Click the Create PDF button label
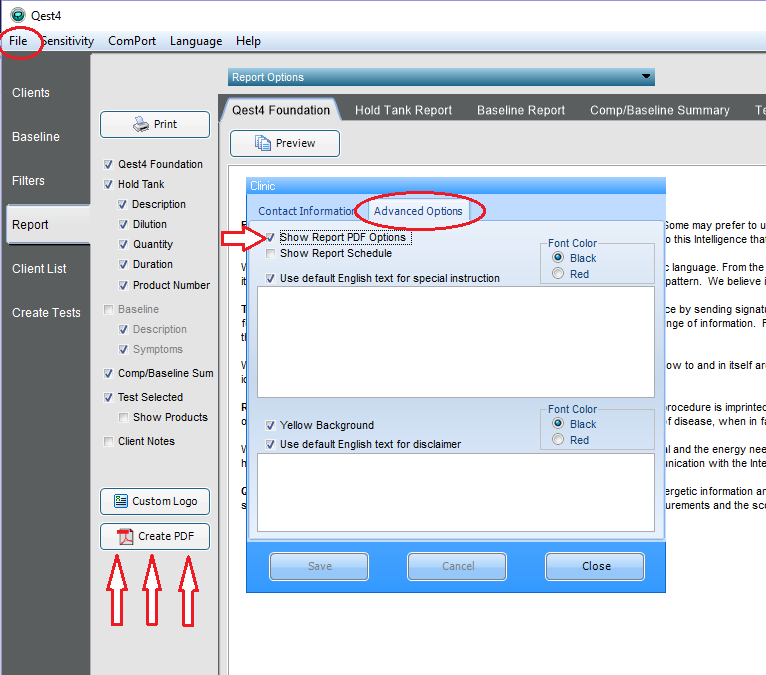 166,536
